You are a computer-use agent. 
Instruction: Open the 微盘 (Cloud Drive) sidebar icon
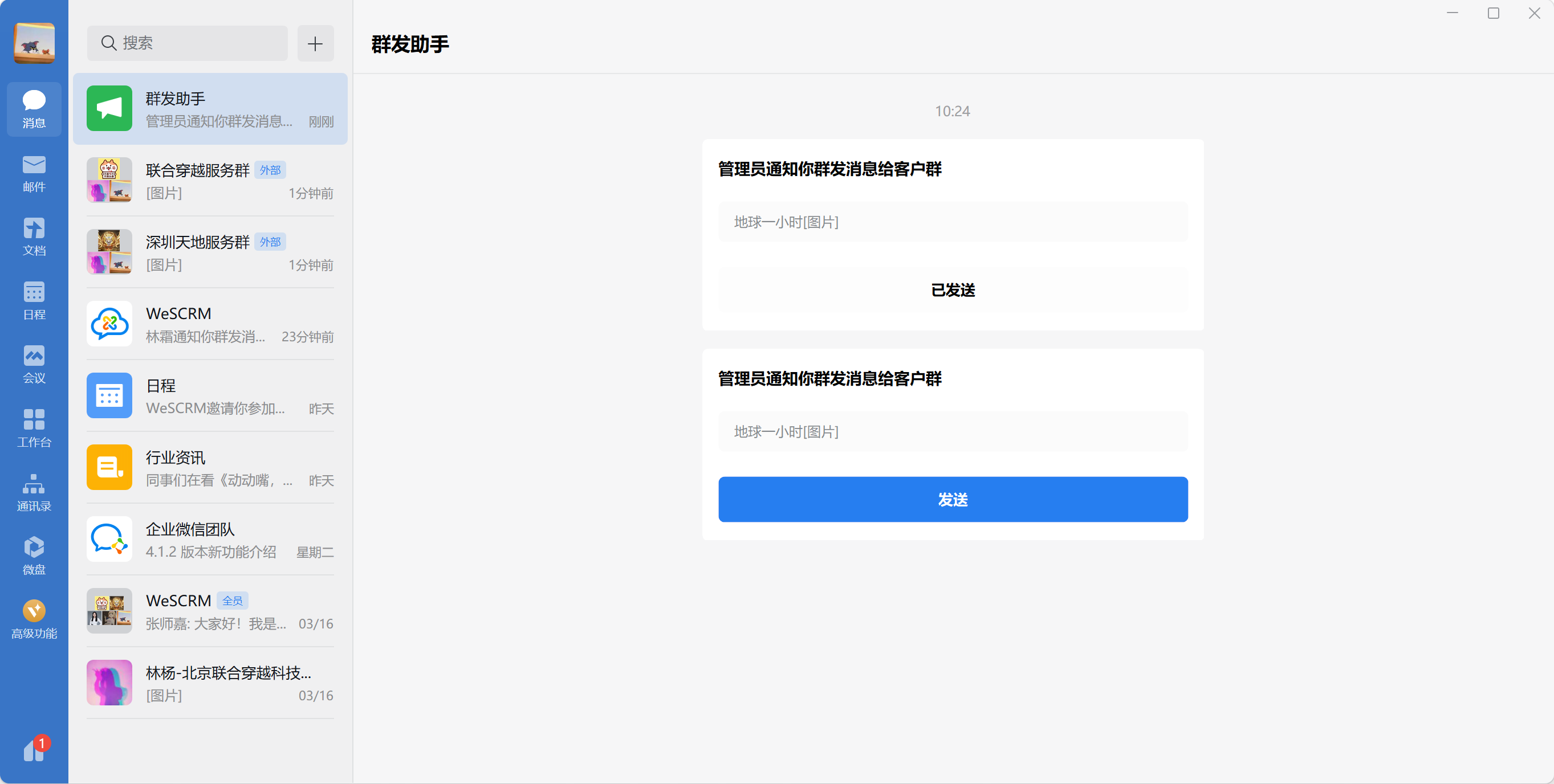(34, 558)
